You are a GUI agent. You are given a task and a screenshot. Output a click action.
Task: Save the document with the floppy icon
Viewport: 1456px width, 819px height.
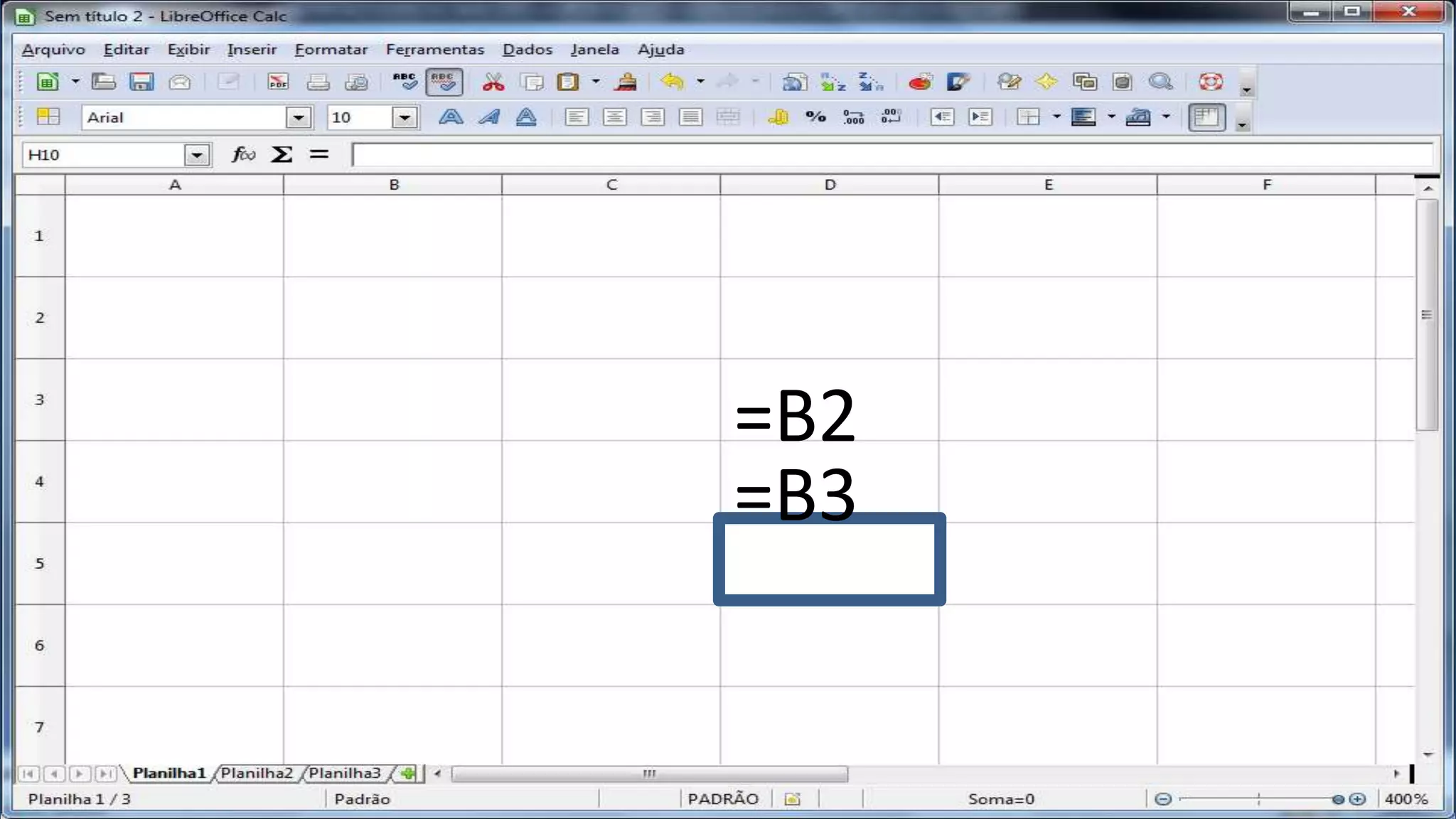141,82
